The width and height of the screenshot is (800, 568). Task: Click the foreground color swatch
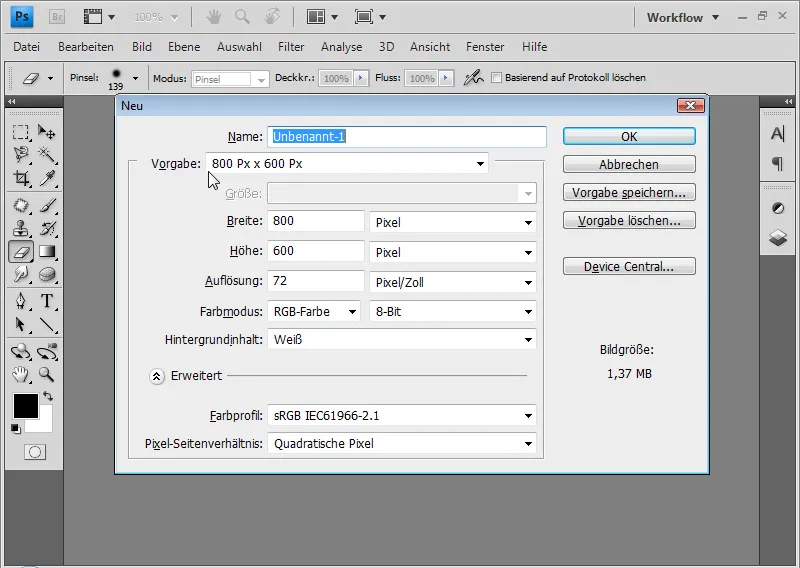[x=25, y=406]
